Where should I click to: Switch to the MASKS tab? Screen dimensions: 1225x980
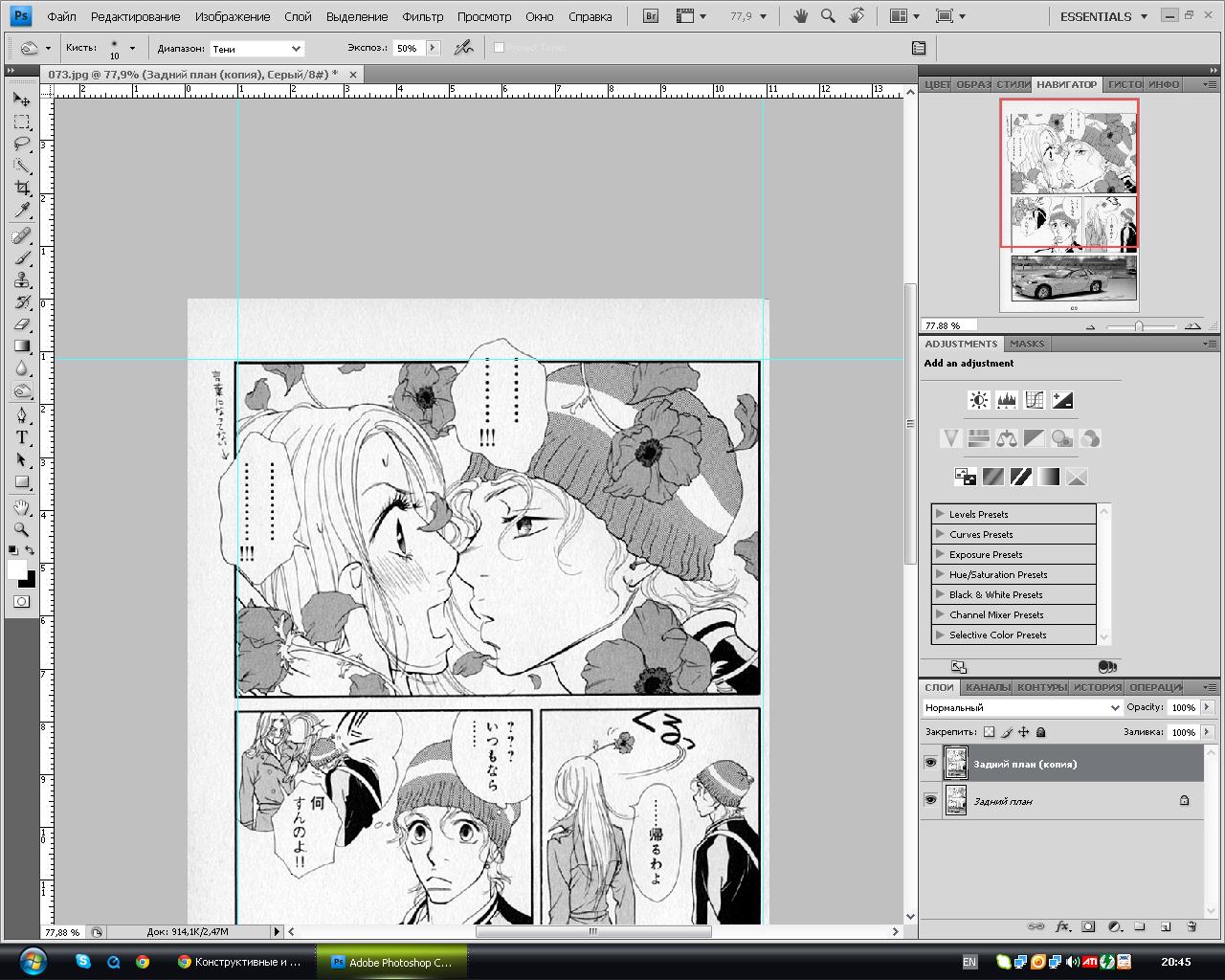click(x=1027, y=344)
